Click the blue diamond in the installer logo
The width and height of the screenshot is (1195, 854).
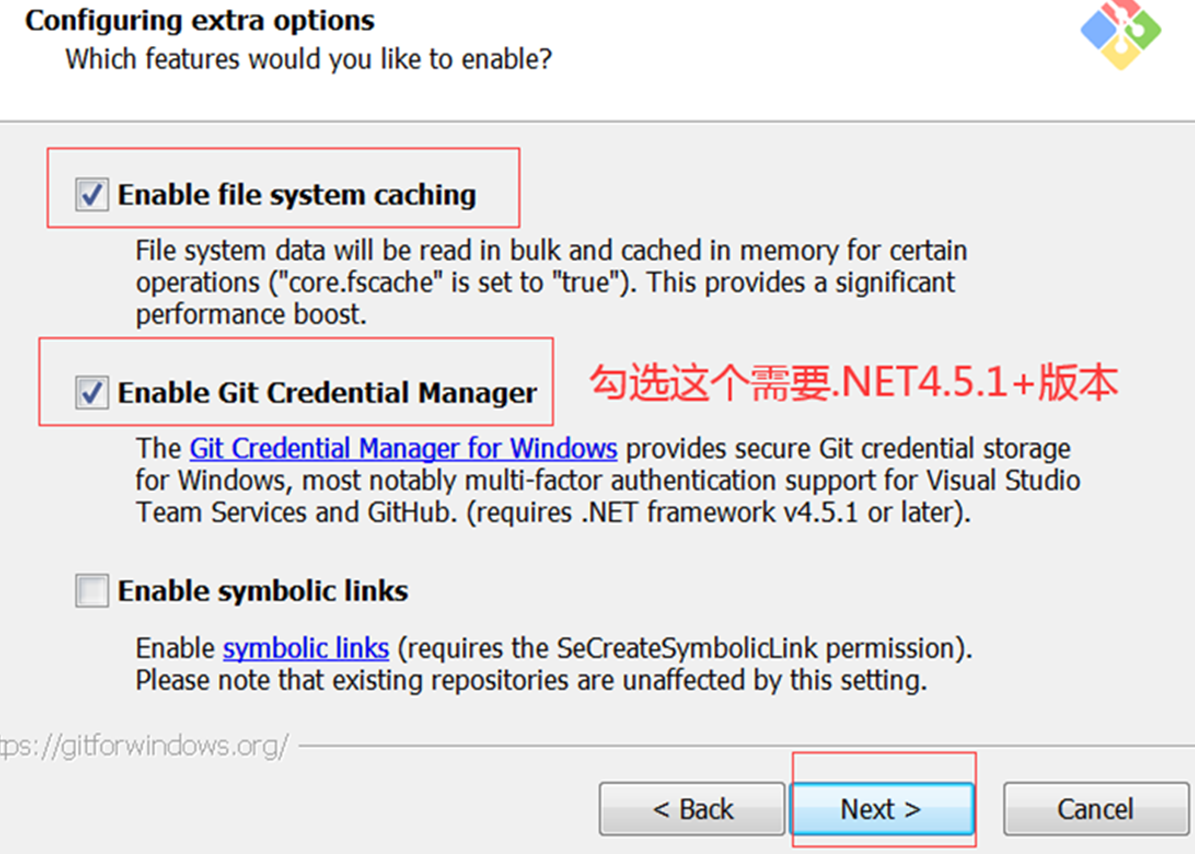coord(1099,30)
